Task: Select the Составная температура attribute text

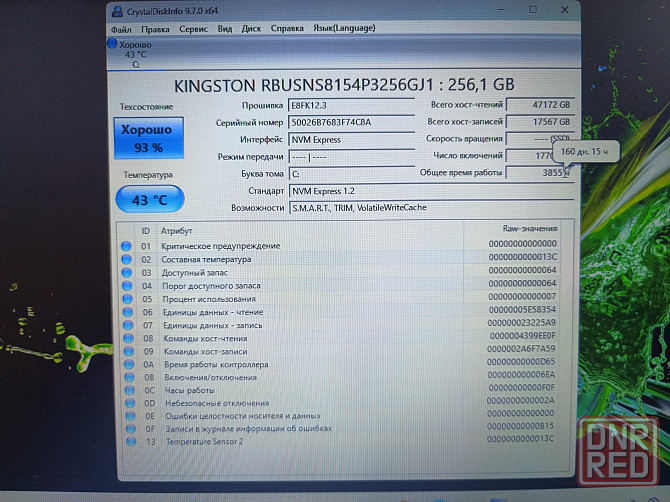Action: (x=206, y=259)
